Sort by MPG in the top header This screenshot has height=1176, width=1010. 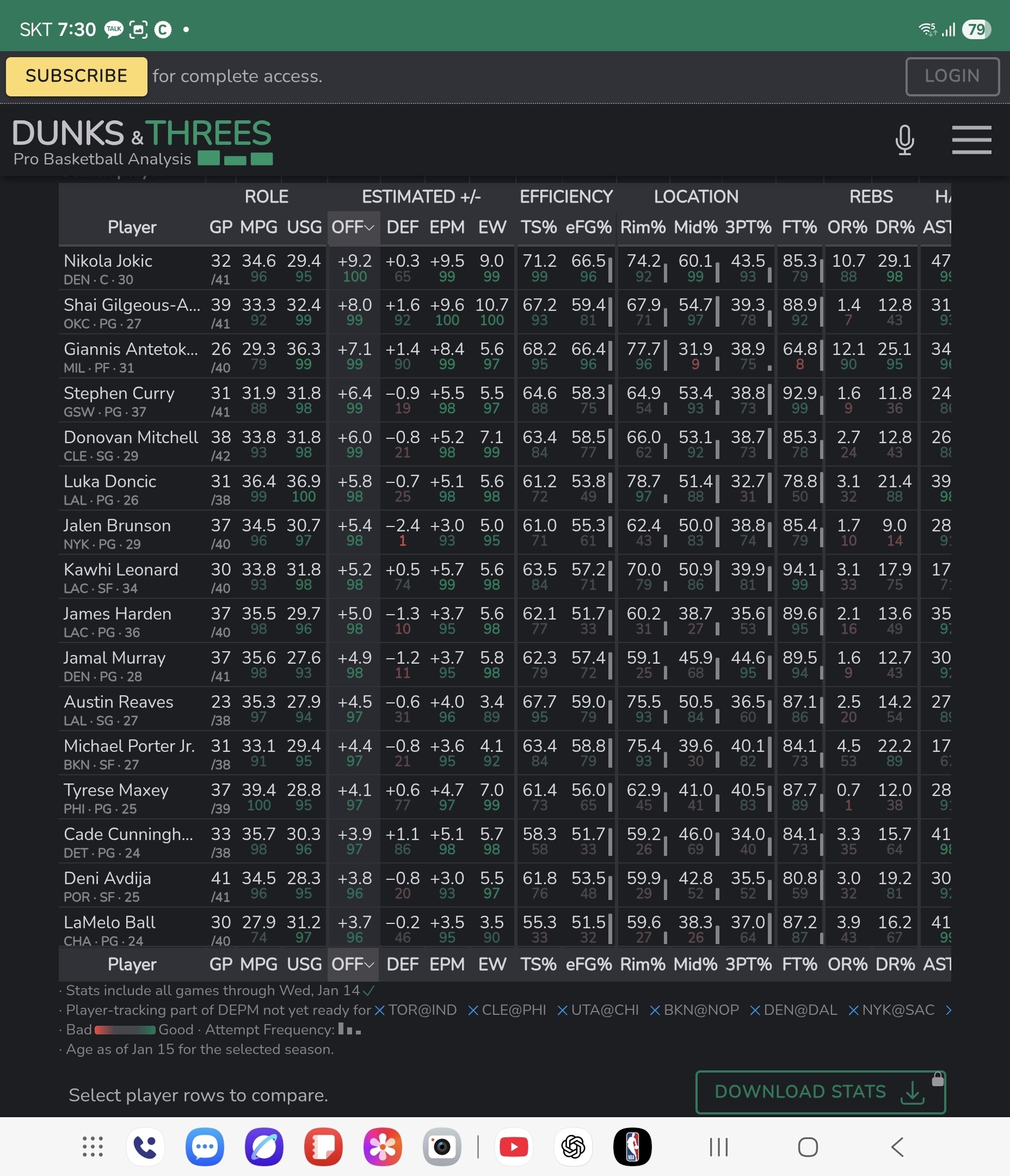258,228
